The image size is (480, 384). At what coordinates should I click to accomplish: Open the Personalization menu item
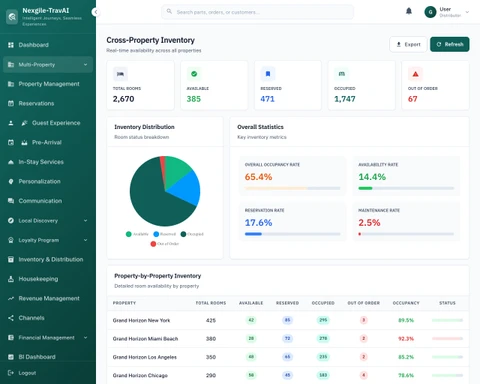[48, 181]
